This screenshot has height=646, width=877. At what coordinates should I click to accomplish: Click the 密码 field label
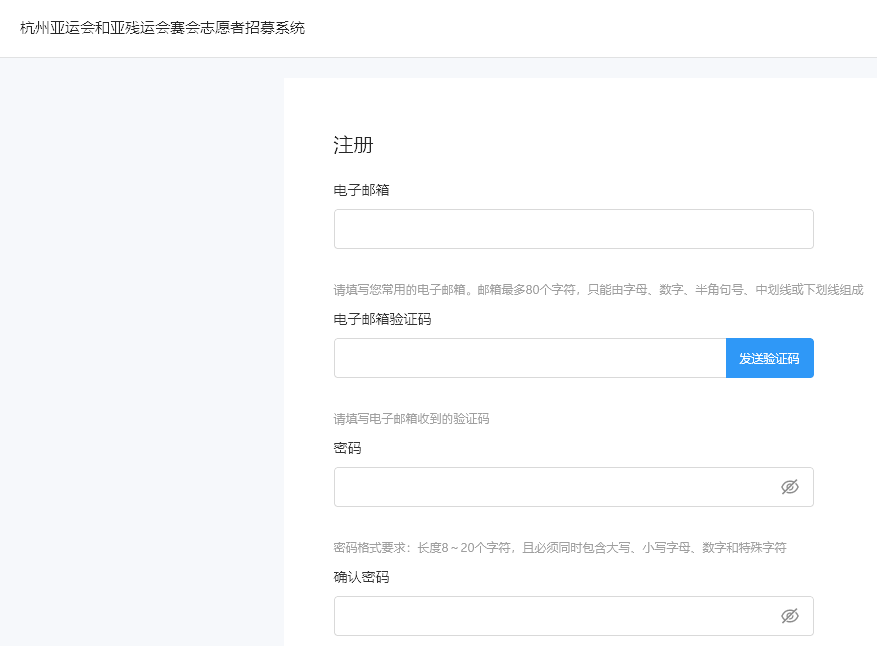coord(347,448)
